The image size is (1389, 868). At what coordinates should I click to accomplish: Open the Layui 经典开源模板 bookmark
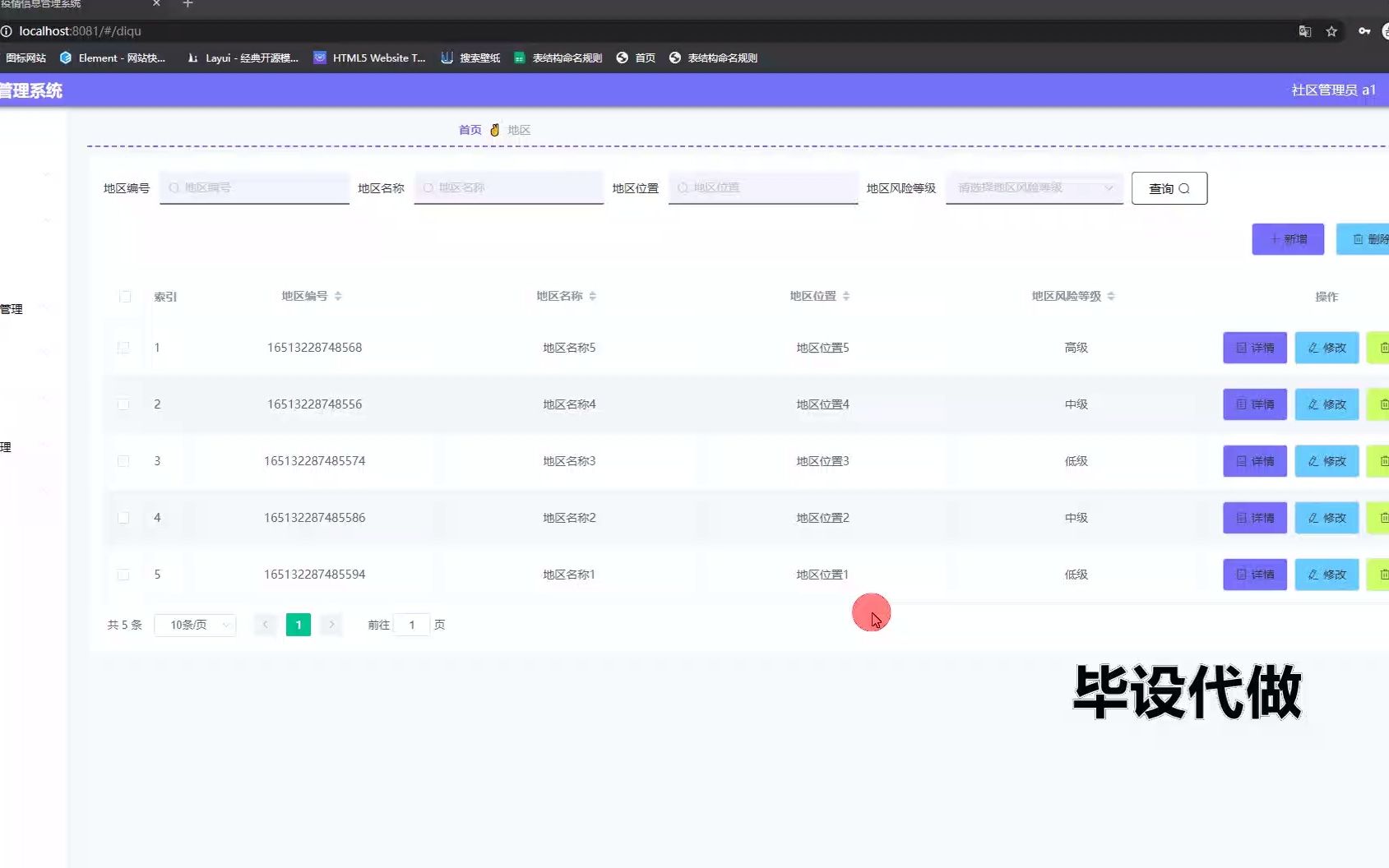(x=243, y=58)
